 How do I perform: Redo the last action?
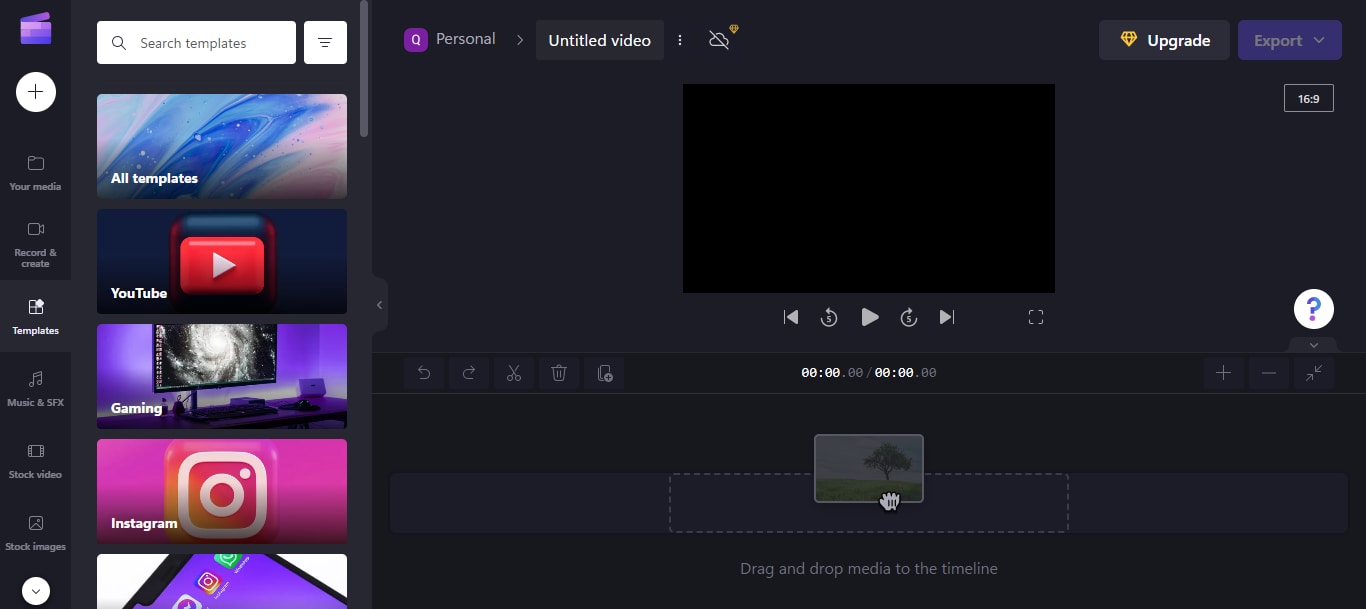click(x=469, y=373)
